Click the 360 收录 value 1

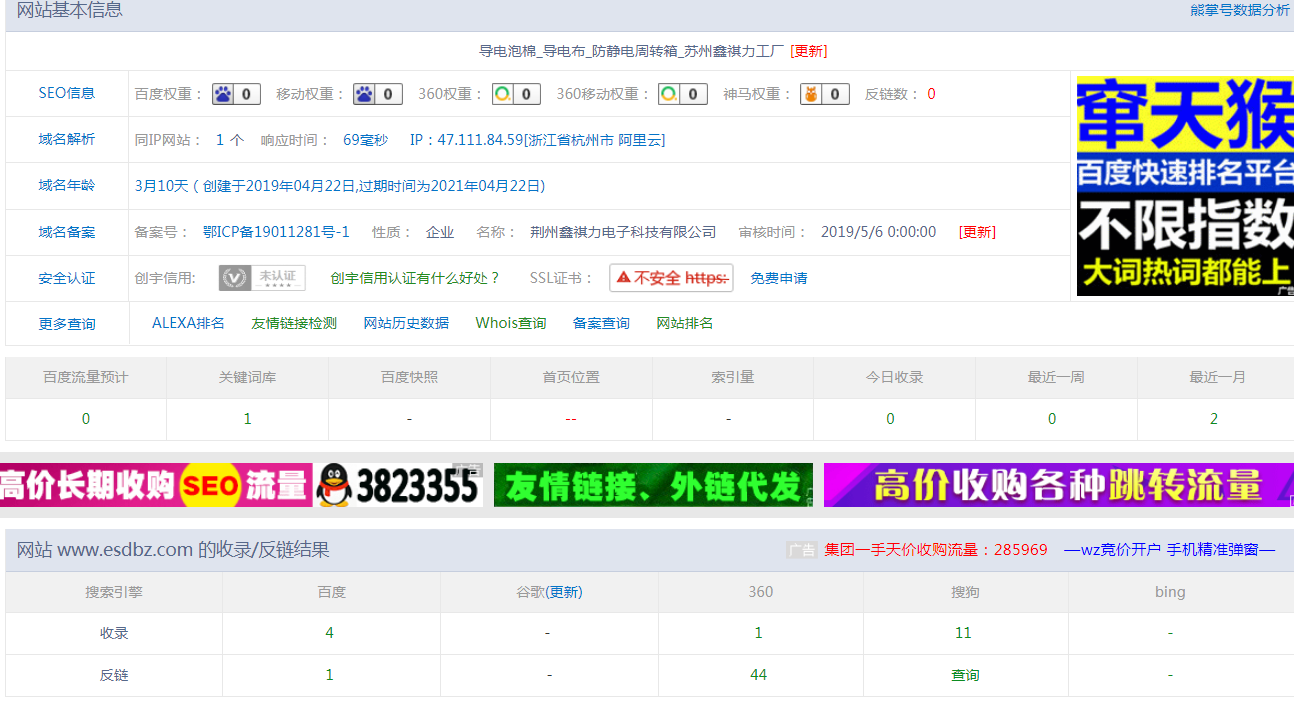click(x=759, y=633)
